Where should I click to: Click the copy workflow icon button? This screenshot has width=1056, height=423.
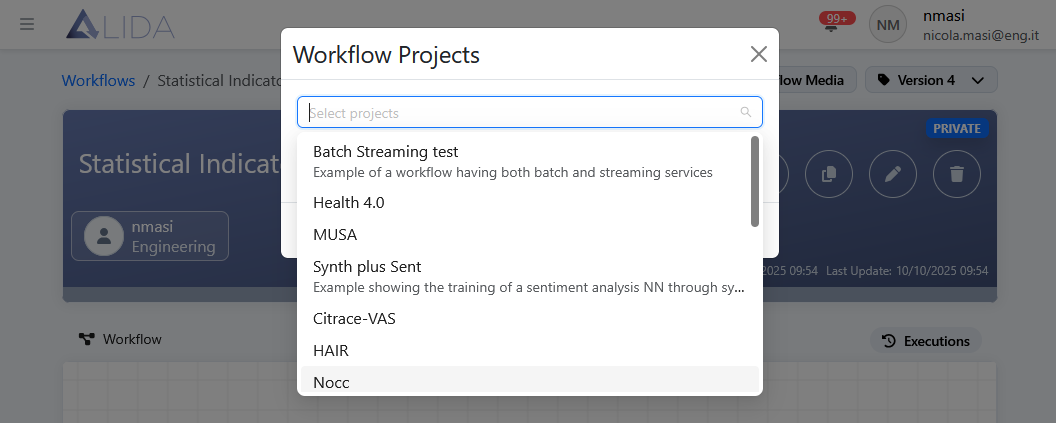coord(829,174)
